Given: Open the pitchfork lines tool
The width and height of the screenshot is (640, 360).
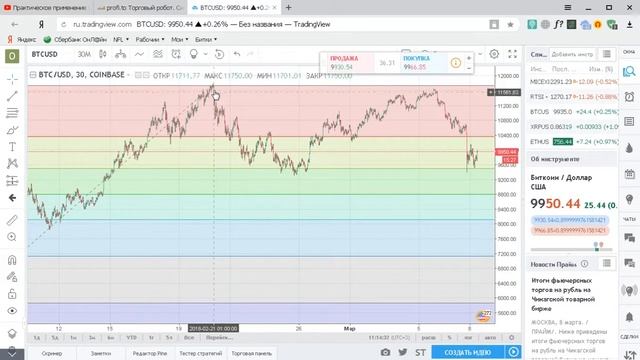Looking at the screenshot, I should coord(12,113).
